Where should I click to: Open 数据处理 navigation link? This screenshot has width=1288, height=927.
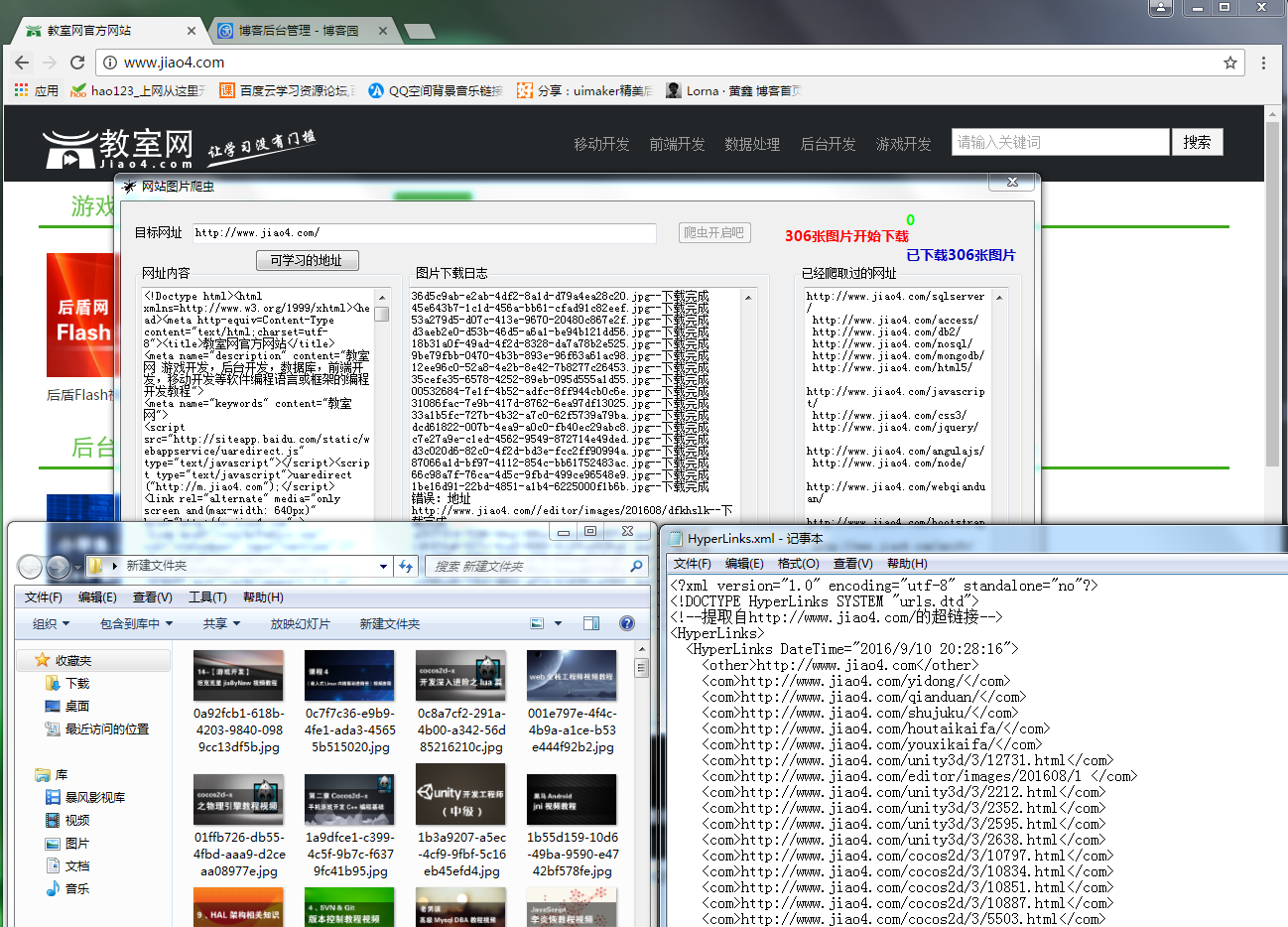point(752,144)
